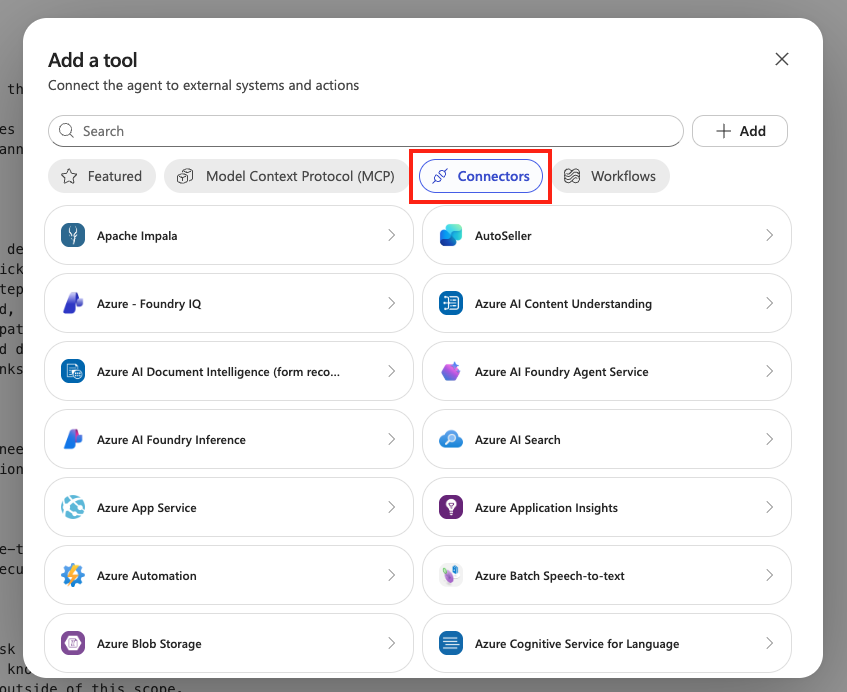Click the cube icon on the MCP tab
The height and width of the screenshot is (692, 847).
click(185, 176)
